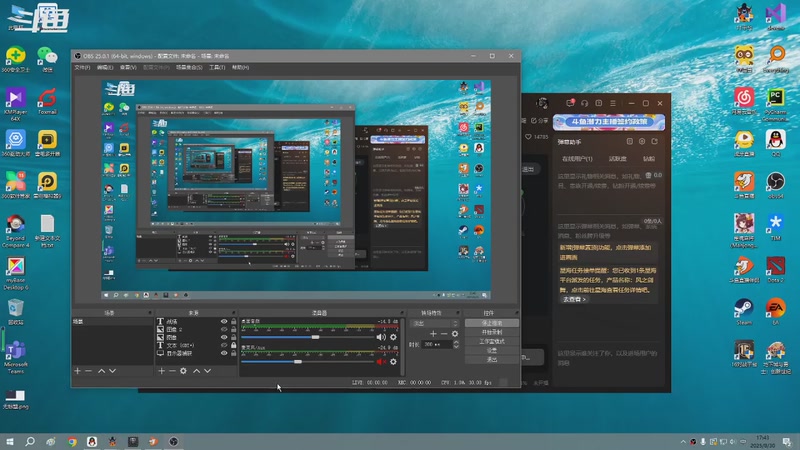
Task: Click the transition duration input field
Action: (437, 345)
